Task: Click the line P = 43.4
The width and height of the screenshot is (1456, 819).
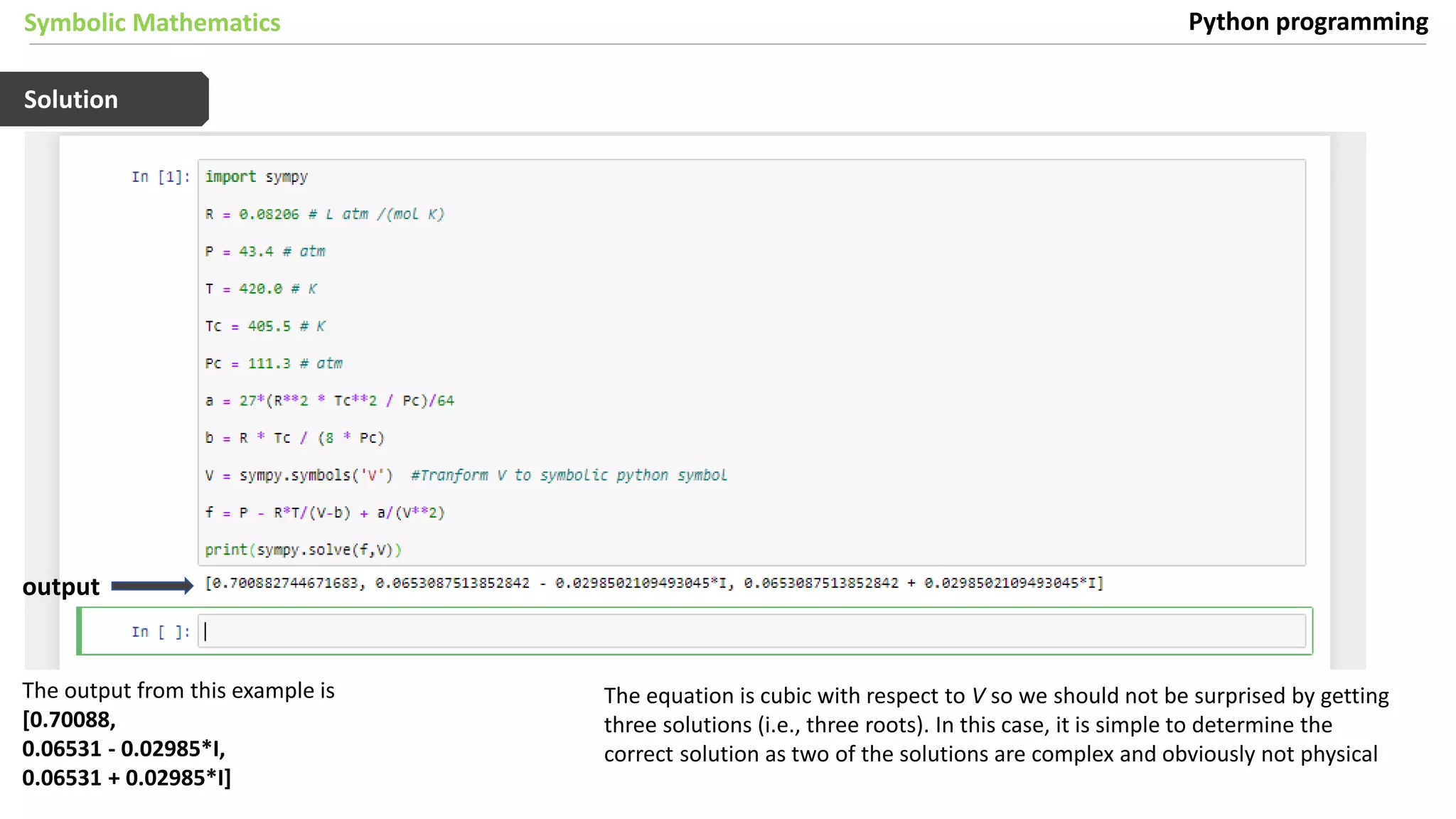Action: (264, 252)
